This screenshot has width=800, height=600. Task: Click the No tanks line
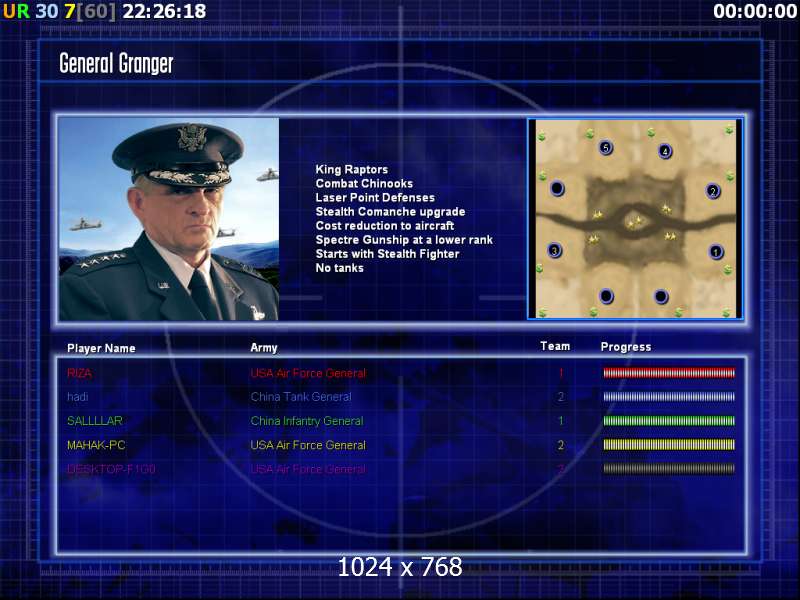click(x=339, y=268)
